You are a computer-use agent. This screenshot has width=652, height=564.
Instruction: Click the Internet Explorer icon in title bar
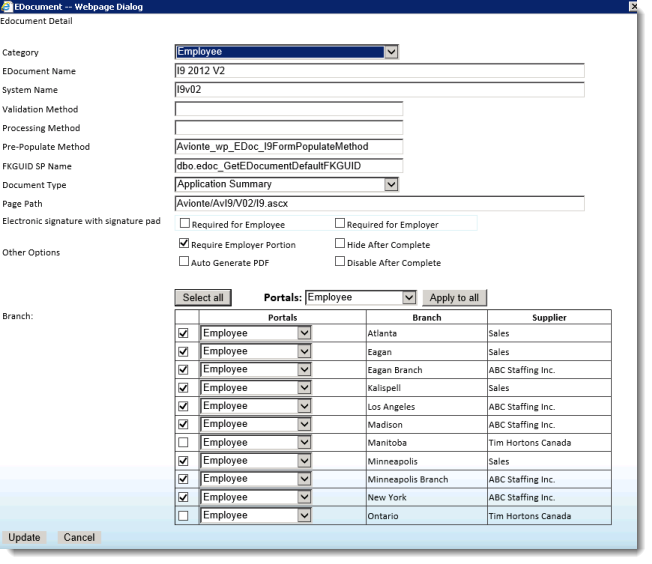(7, 6)
